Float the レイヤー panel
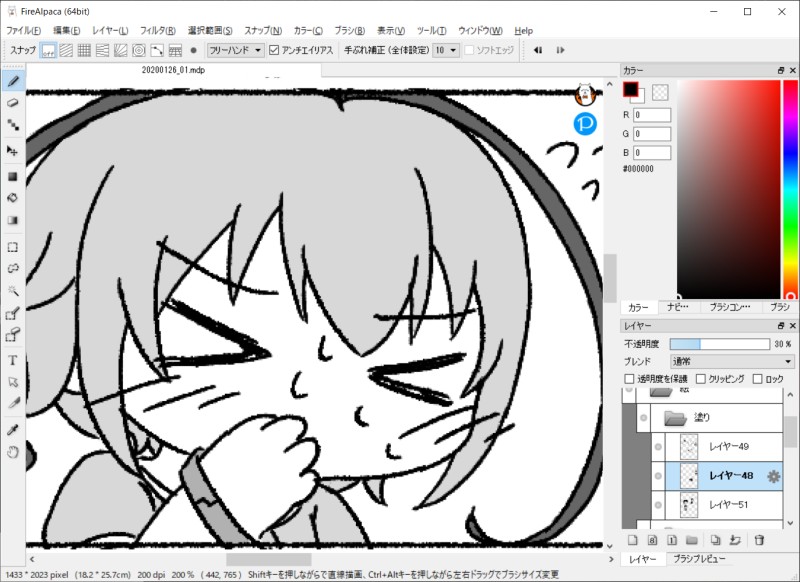 click(781, 325)
